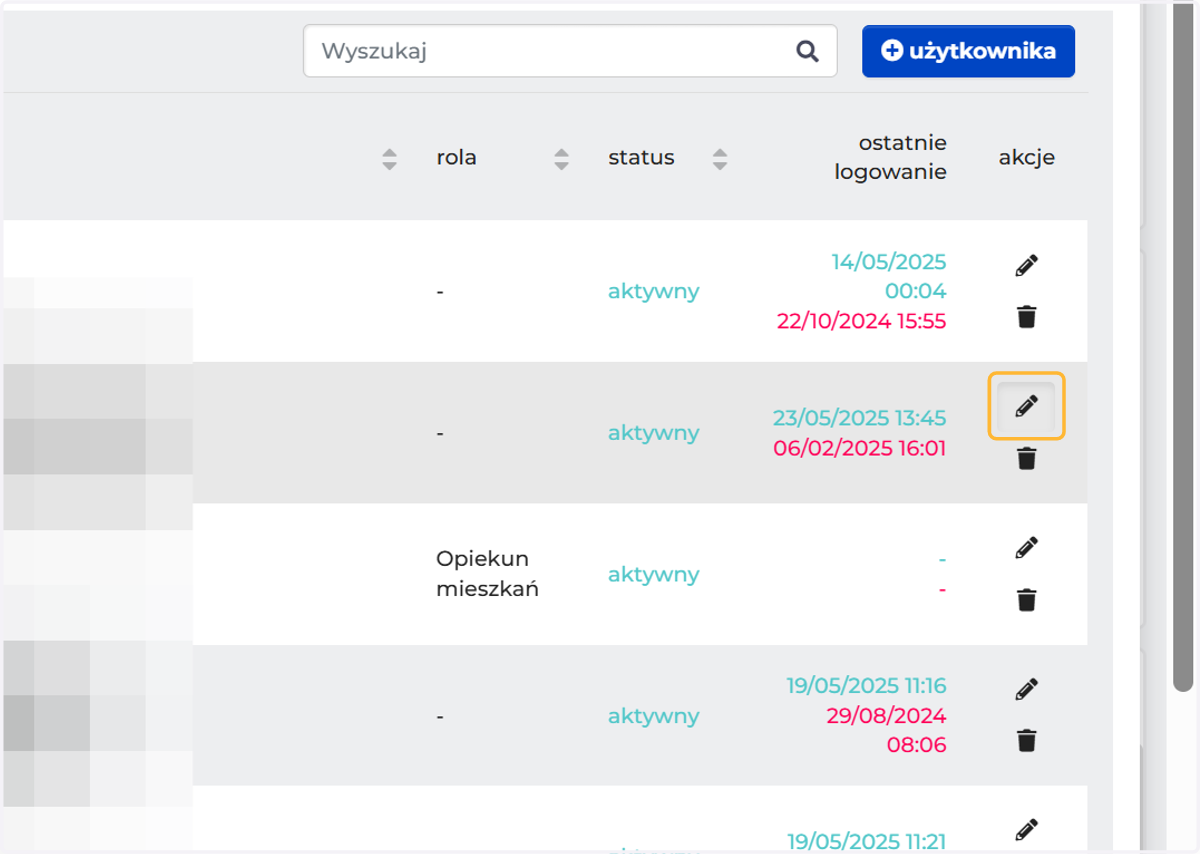The image size is (1200, 854).
Task: Edit user last logged in 19/05/2025 11:21
Action: 1026,829
